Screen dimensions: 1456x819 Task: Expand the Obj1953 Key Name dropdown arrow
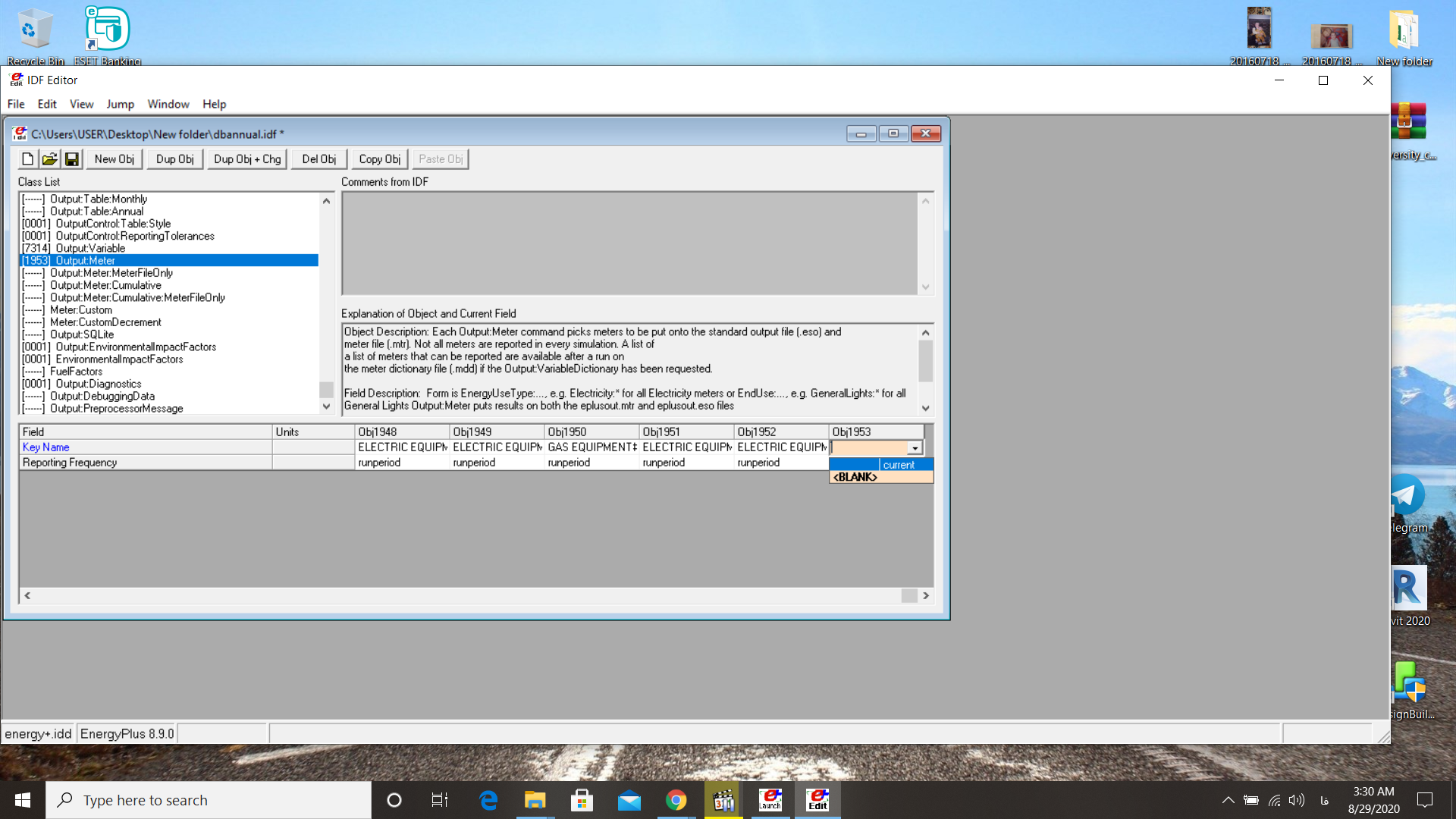pyautogui.click(x=915, y=448)
